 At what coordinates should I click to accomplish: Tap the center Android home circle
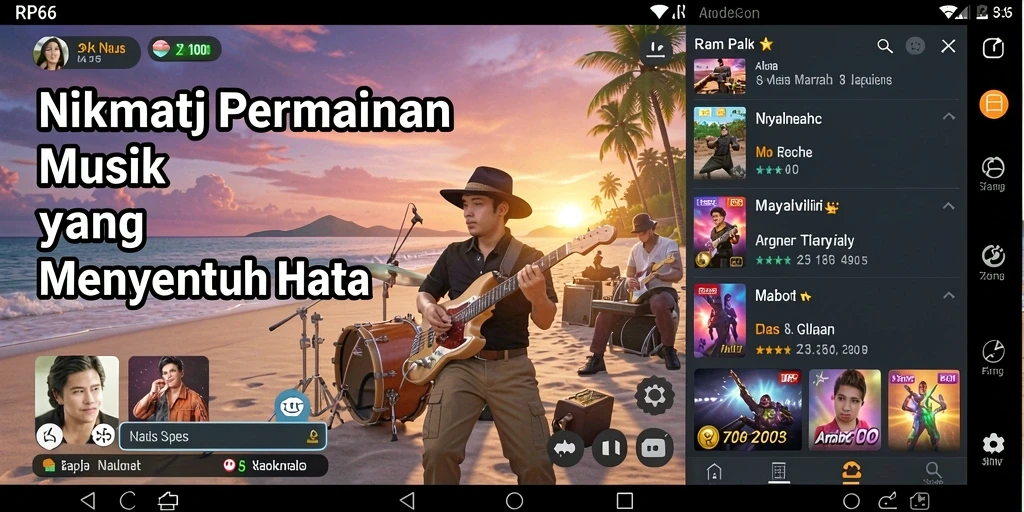tap(515, 500)
